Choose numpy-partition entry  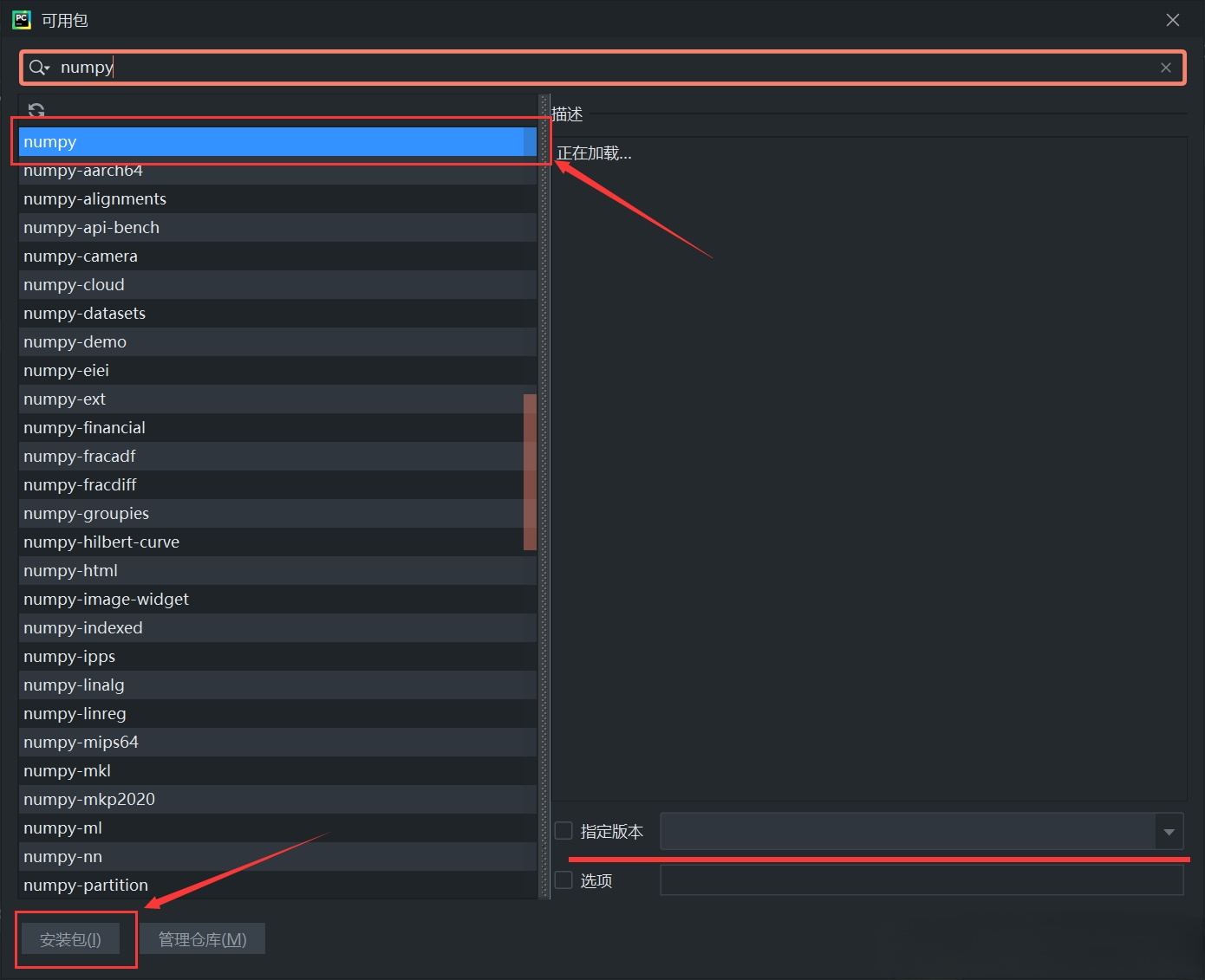[x=277, y=886]
